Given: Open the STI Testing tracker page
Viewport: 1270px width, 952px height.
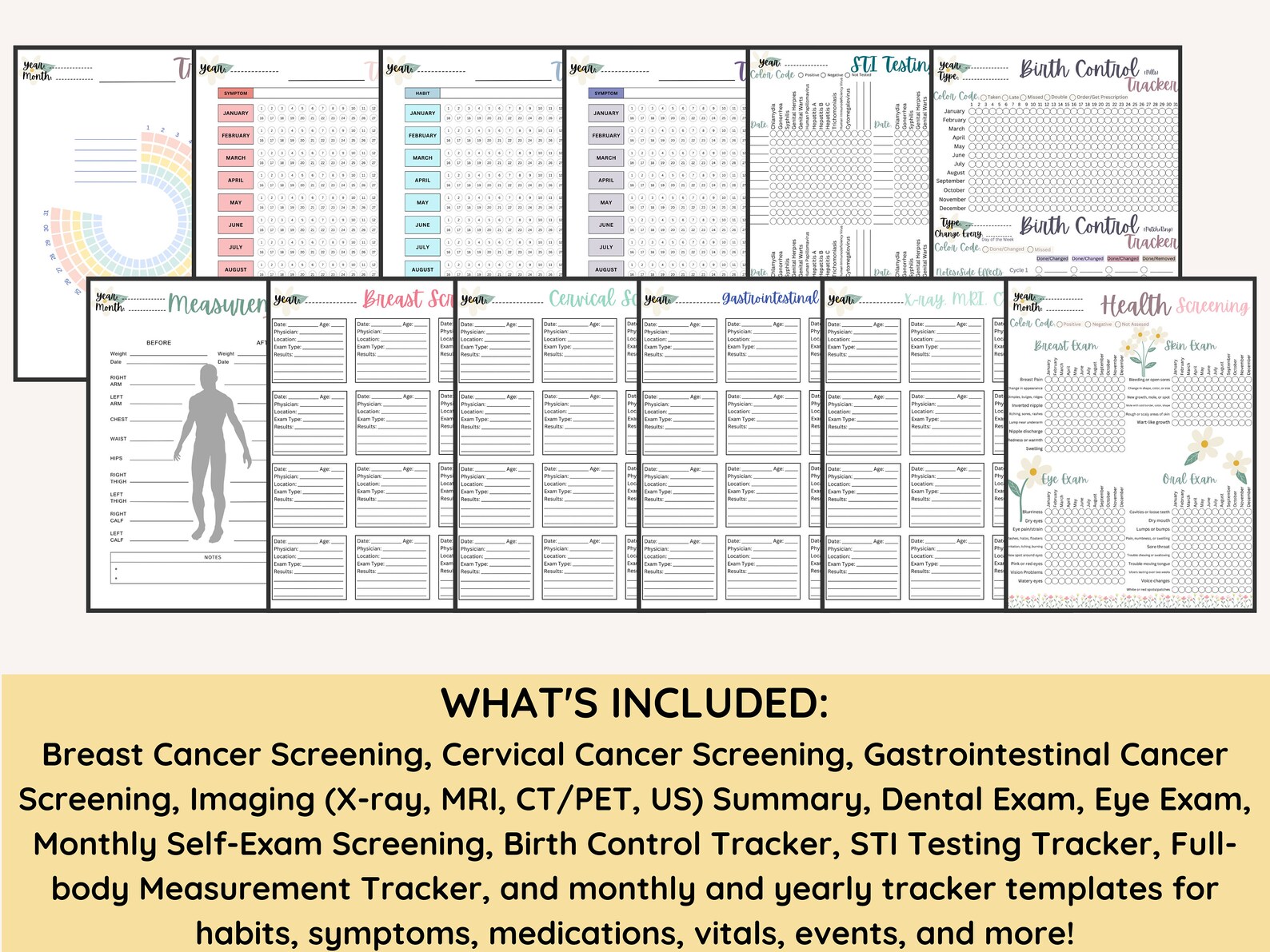Looking at the screenshot, I should (840, 164).
